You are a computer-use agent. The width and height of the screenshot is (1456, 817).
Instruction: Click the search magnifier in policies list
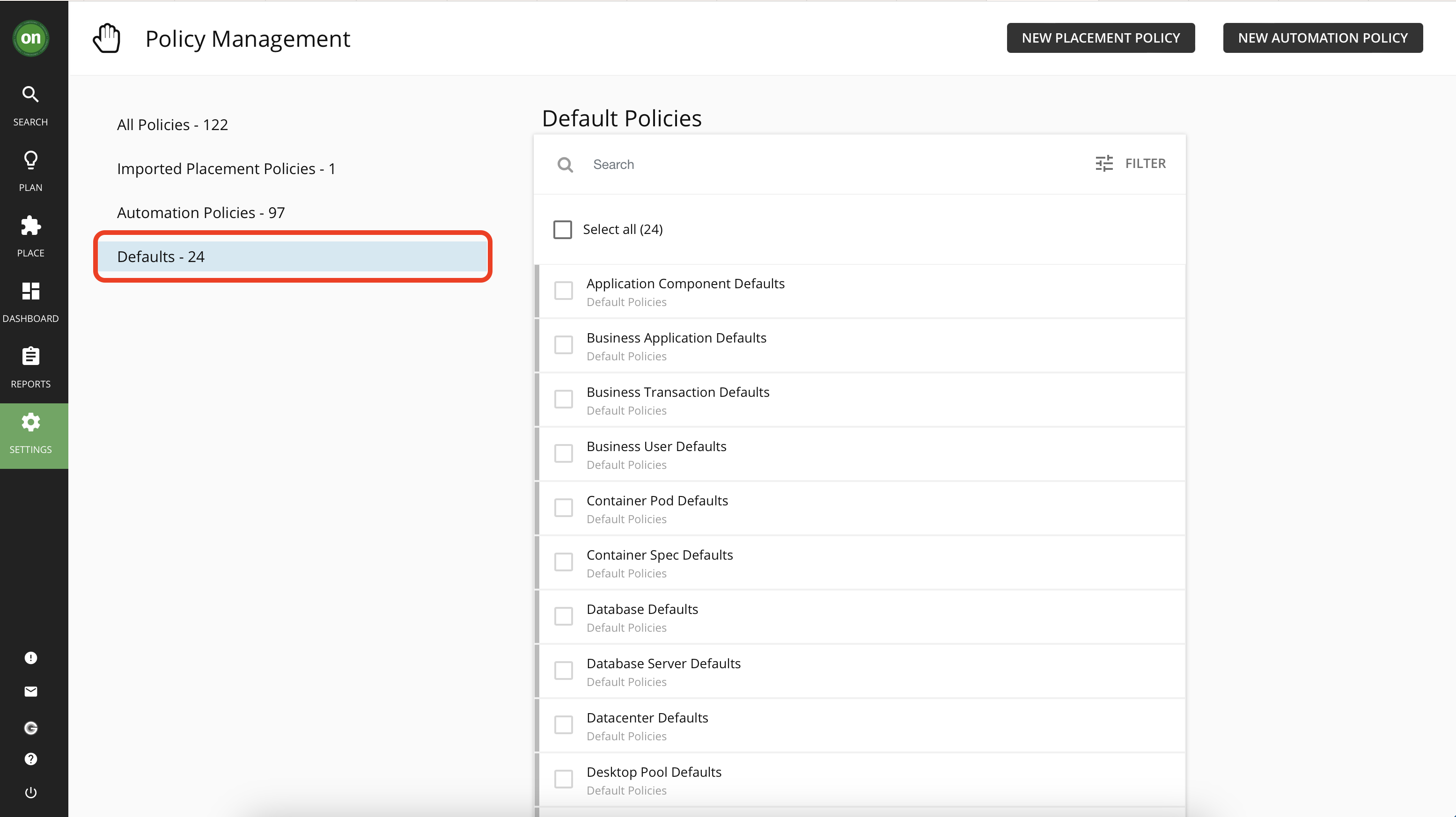click(x=565, y=164)
